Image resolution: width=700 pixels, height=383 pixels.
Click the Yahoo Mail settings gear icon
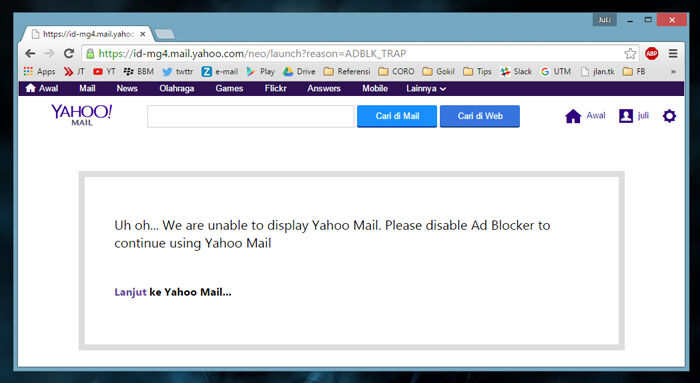669,116
